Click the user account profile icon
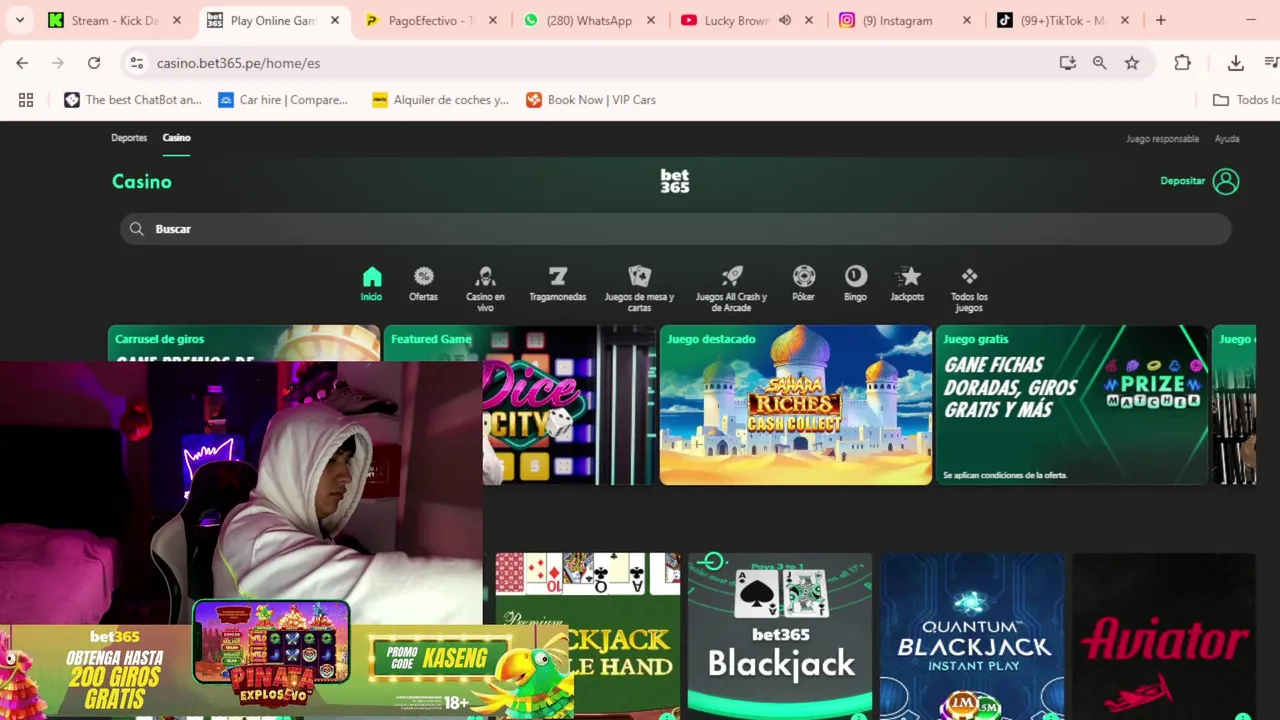 1226,181
